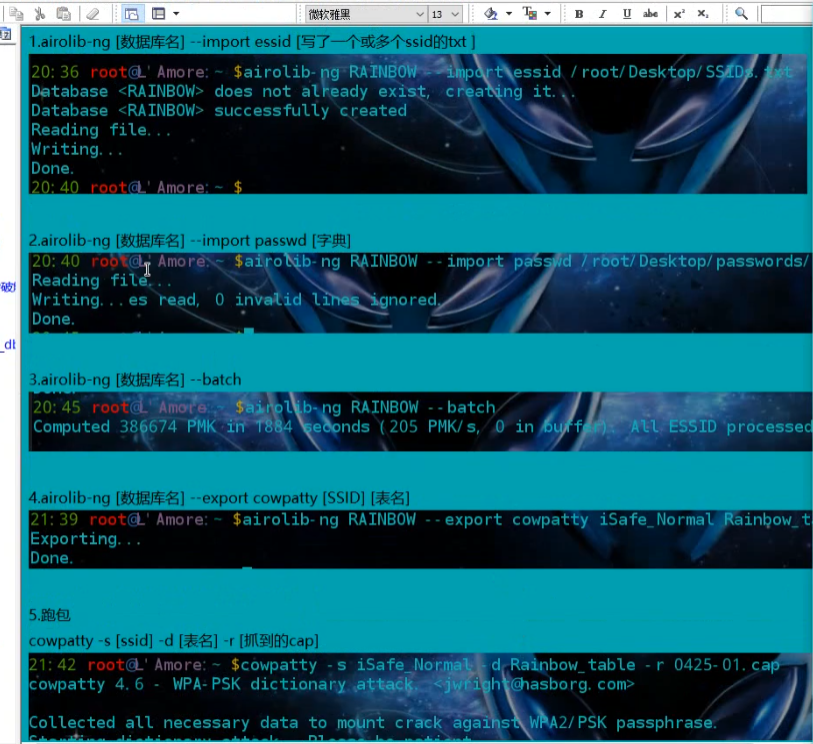The image size is (813, 744).
Task: Click the 'Exporting...' terminal screenshot
Action: pyautogui.click(x=421, y=539)
